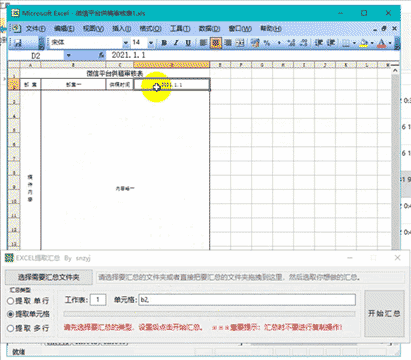Click the Excel workbook icon in menu bar
This screenshot has width=411, height=360.
[x=16, y=28]
